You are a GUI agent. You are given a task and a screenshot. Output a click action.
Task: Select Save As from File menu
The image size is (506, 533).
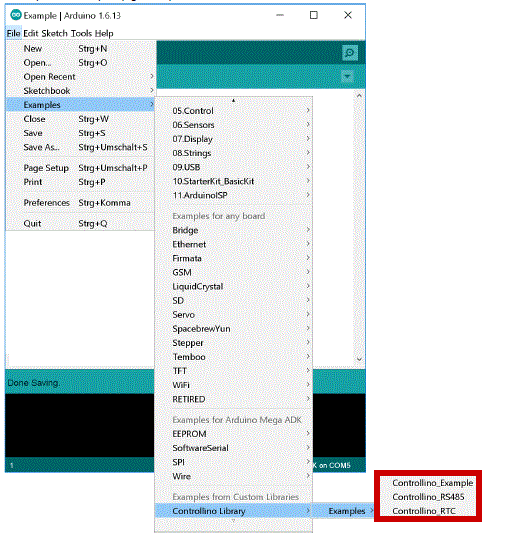(x=80, y=147)
